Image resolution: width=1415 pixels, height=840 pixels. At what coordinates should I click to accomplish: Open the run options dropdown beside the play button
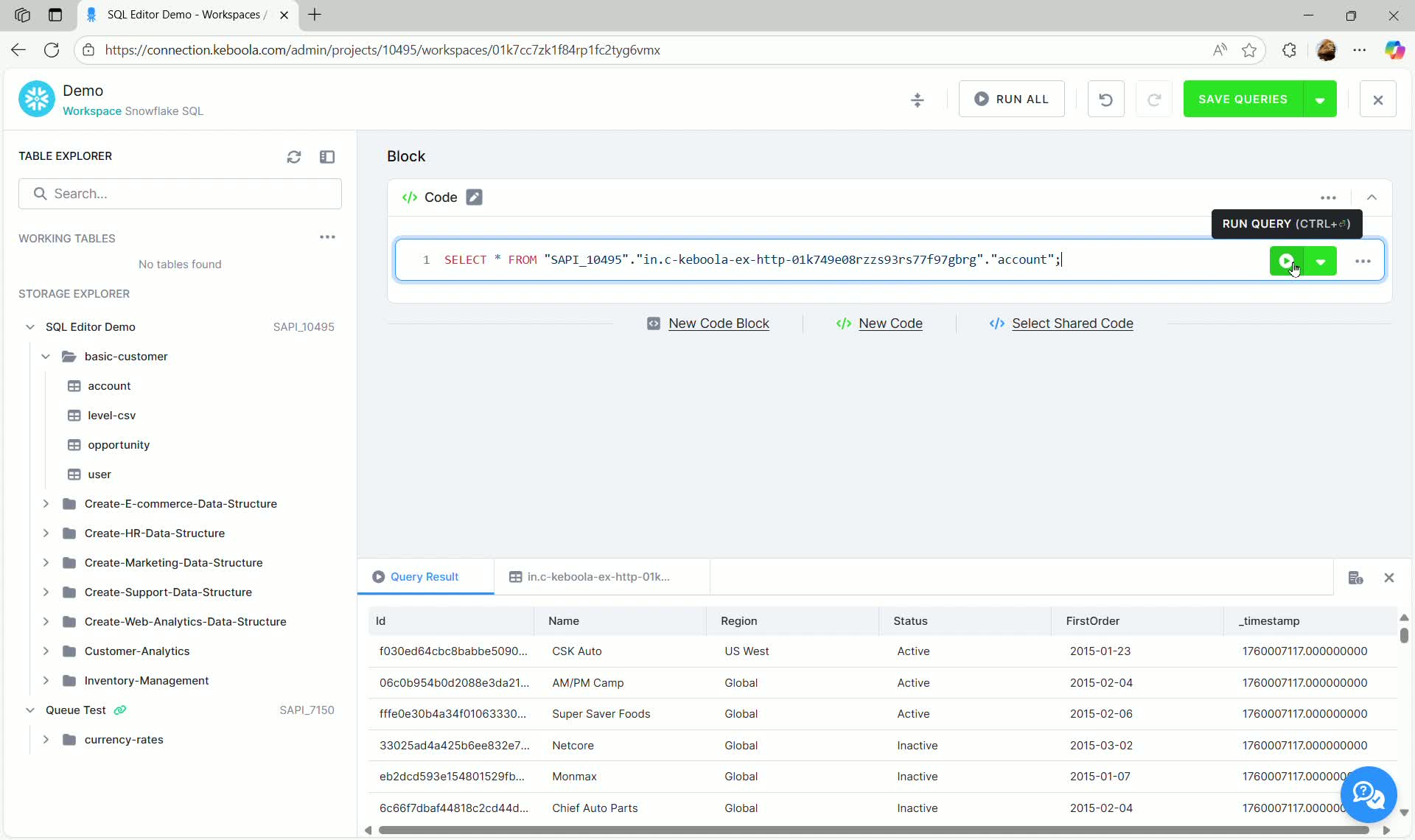pyautogui.click(x=1321, y=260)
